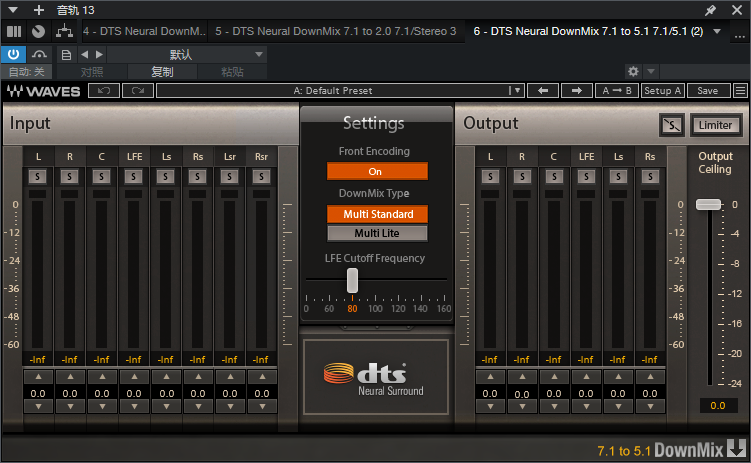Switch to 4 - DTS Neural DownMix tab
This screenshot has width=751, height=463.
144,32
